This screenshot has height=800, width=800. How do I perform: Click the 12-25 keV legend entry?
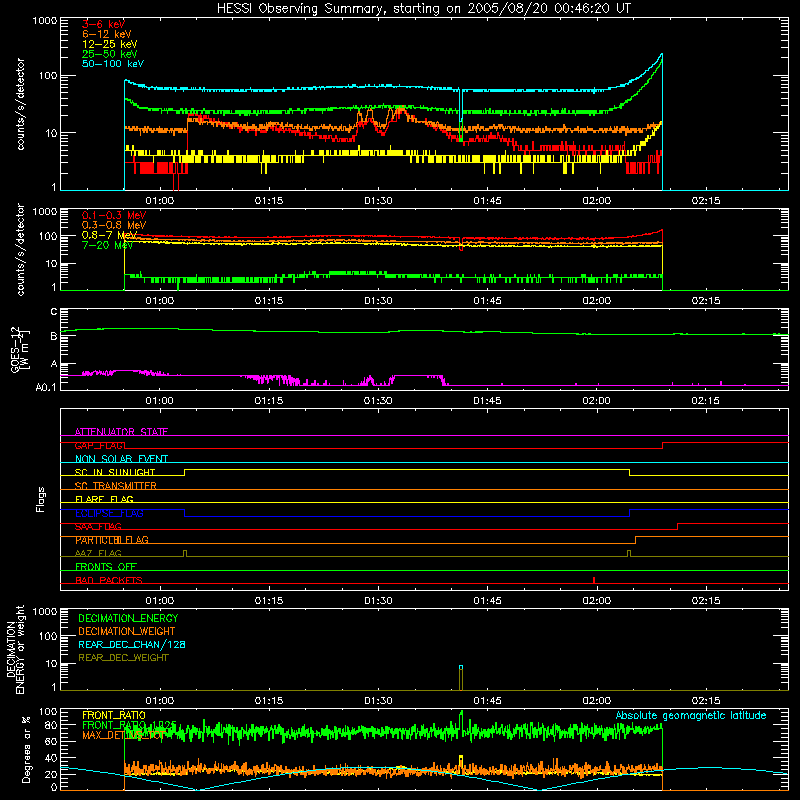(110, 44)
